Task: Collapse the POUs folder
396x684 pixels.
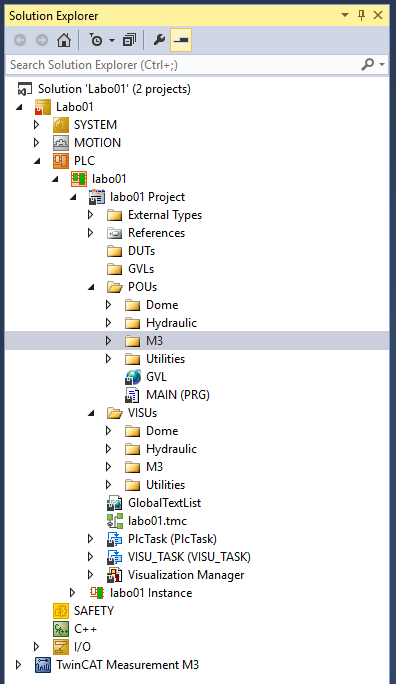Action: [x=91, y=287]
